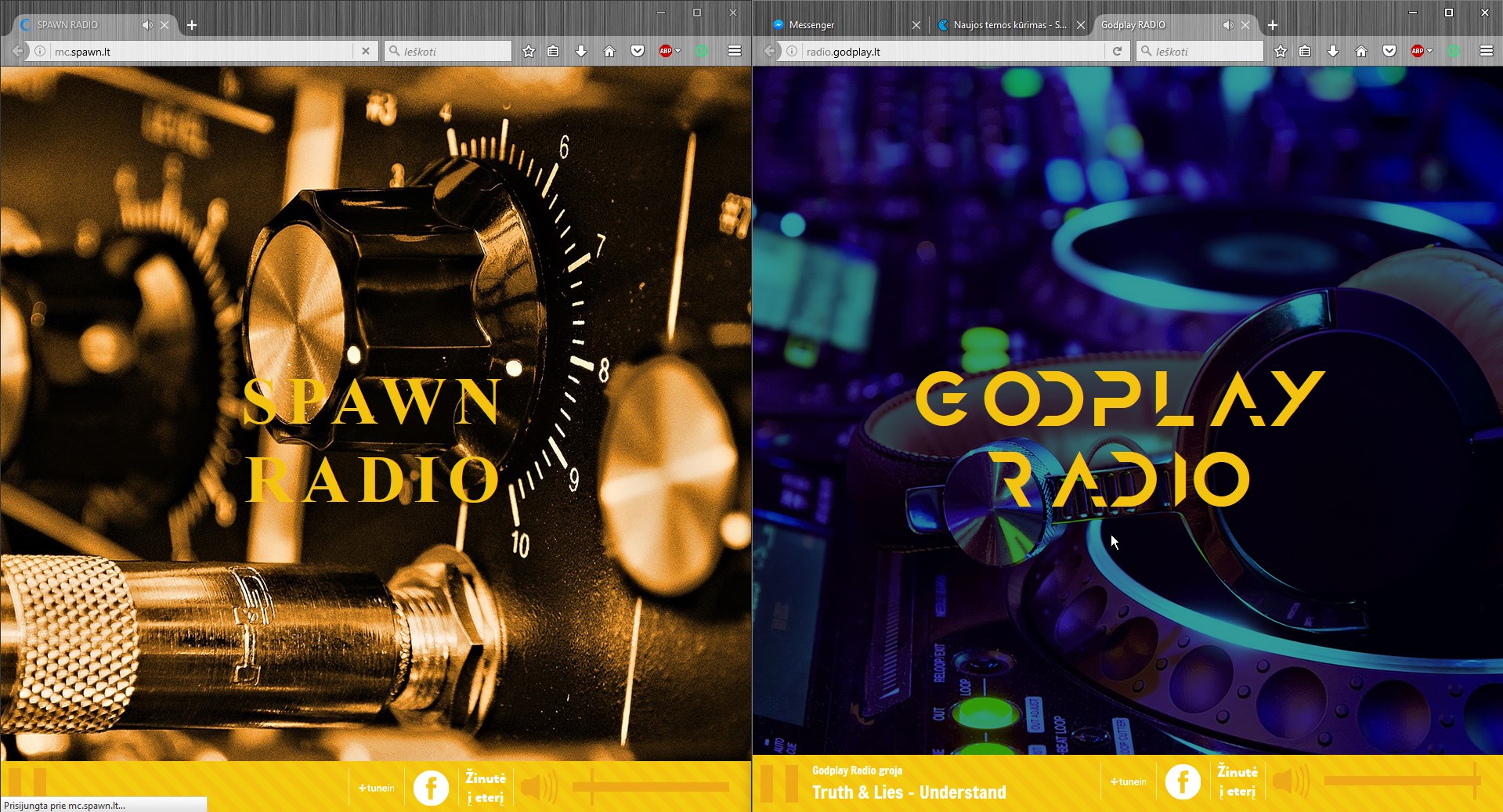Open the TuneIn link in the Spawn Radio player
The height and width of the screenshot is (812, 1503).
377,788
